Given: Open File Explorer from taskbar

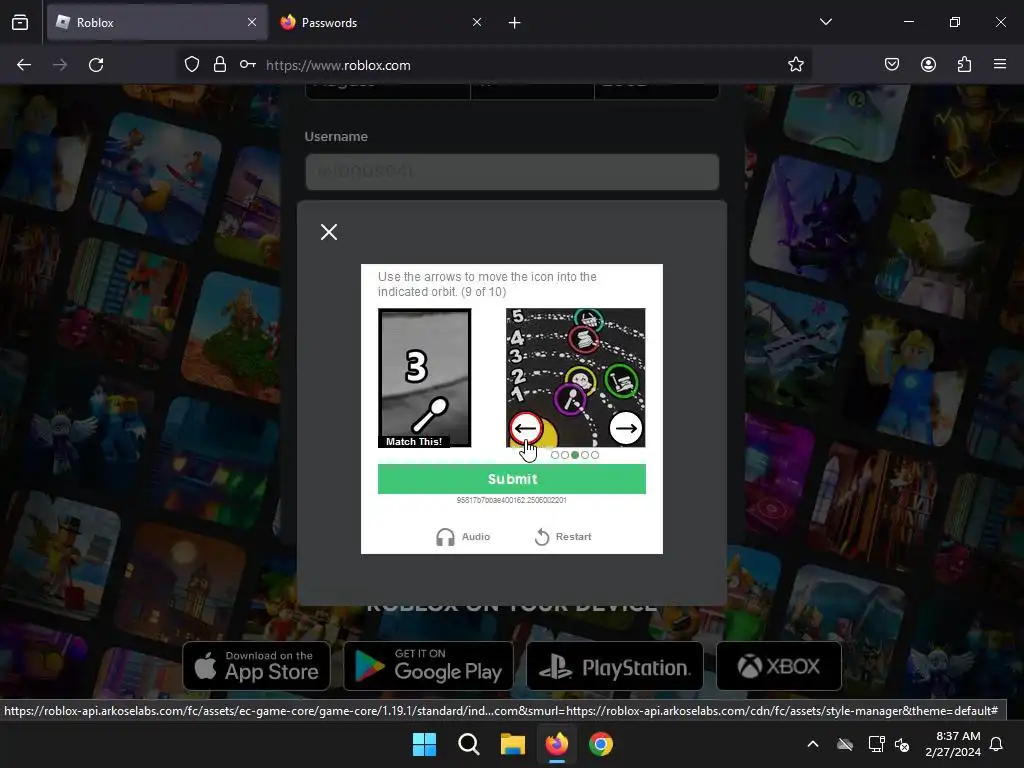Looking at the screenshot, I should coord(513,744).
